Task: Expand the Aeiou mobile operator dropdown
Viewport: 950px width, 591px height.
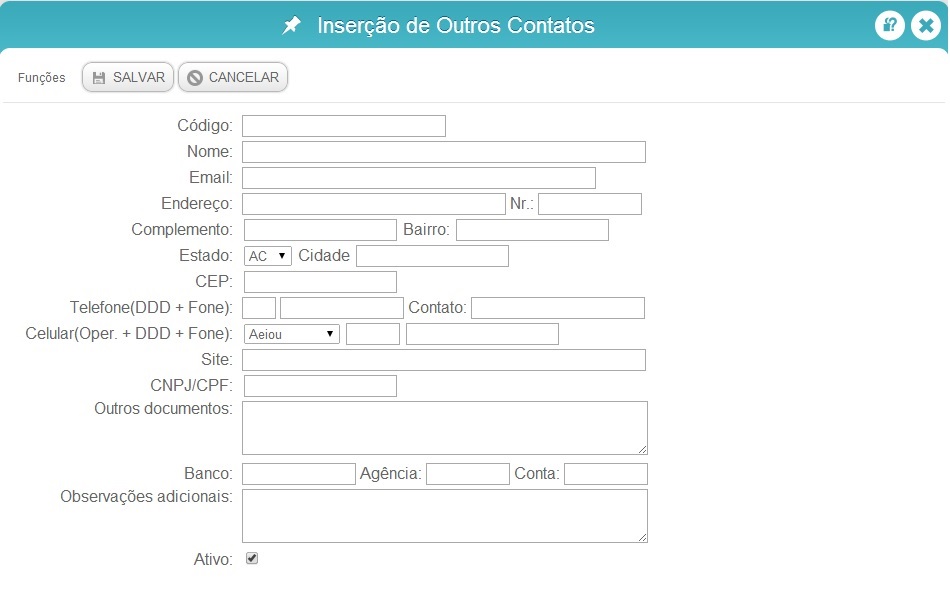Action: [292, 334]
